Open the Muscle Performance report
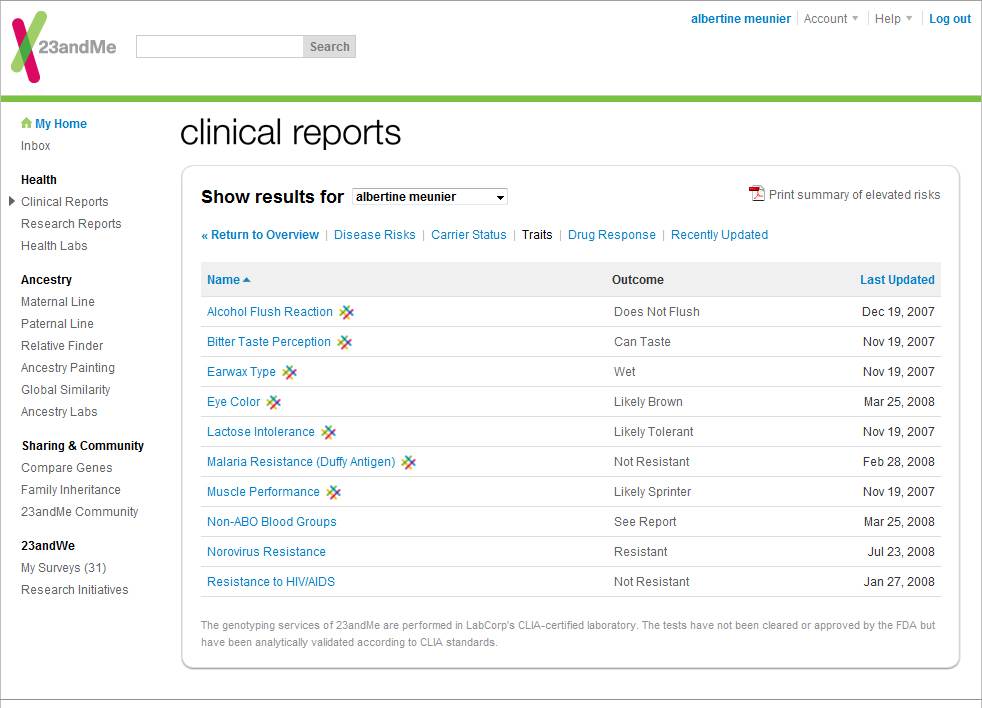982x708 pixels. click(x=263, y=492)
